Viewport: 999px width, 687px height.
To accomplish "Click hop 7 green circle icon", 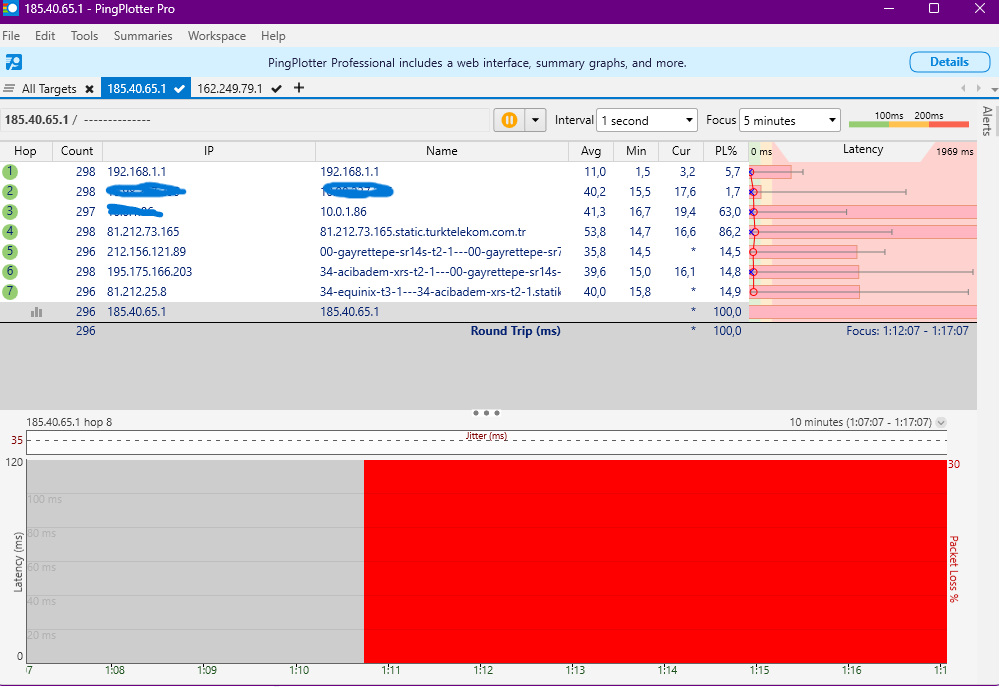I will click(10, 291).
